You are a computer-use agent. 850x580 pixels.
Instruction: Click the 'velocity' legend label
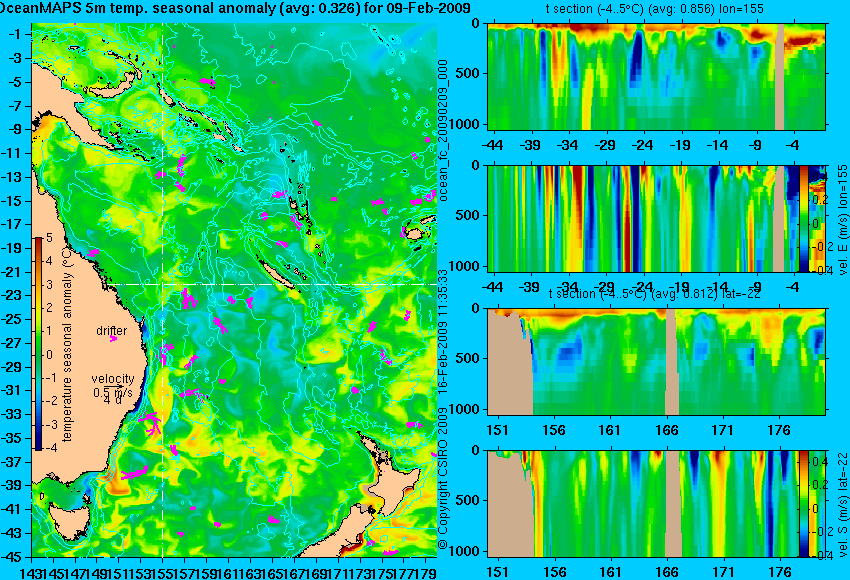point(112,379)
